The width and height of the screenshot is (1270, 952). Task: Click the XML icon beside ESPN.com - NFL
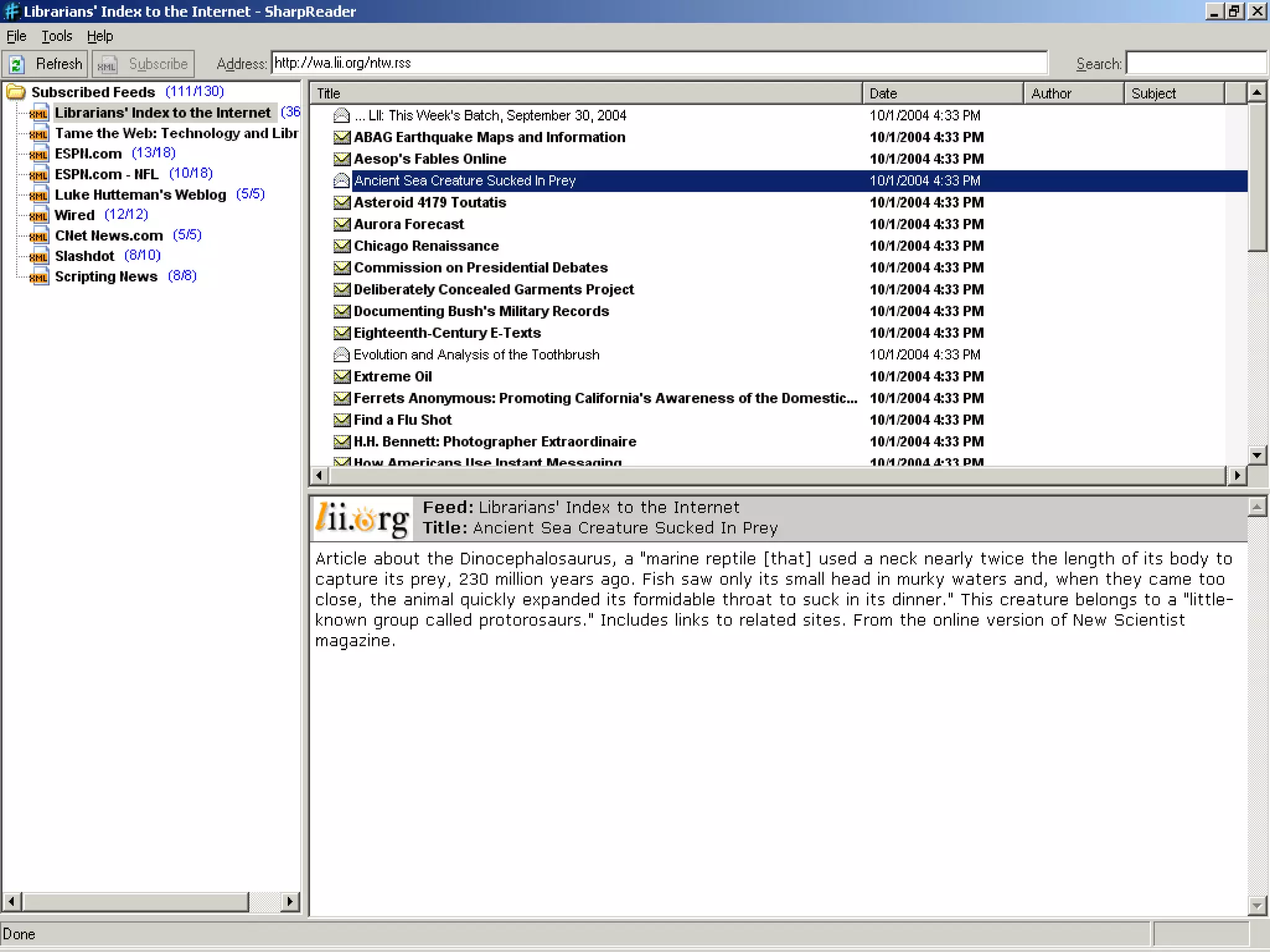[x=38, y=175]
